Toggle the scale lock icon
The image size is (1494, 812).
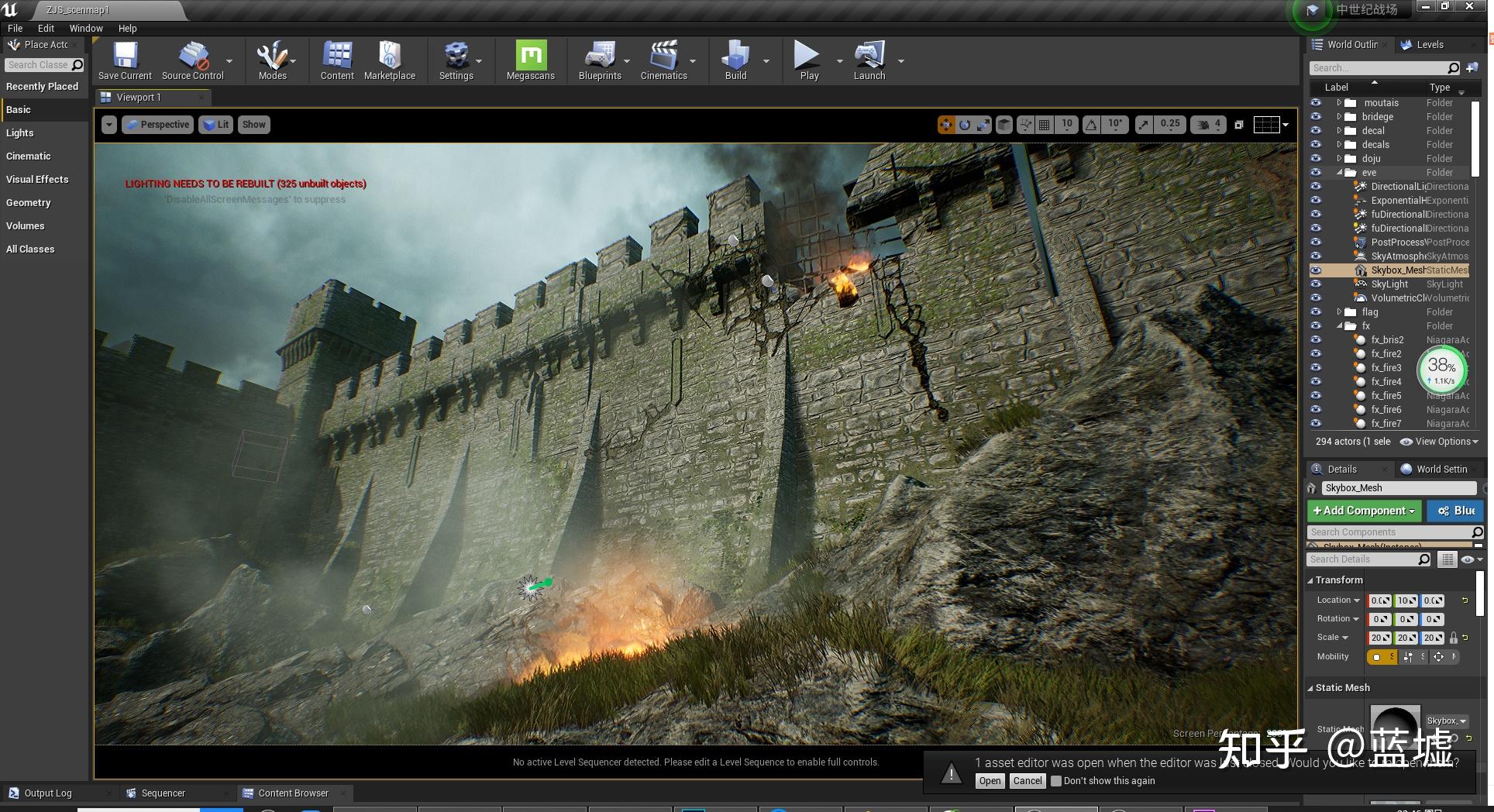click(x=1454, y=638)
